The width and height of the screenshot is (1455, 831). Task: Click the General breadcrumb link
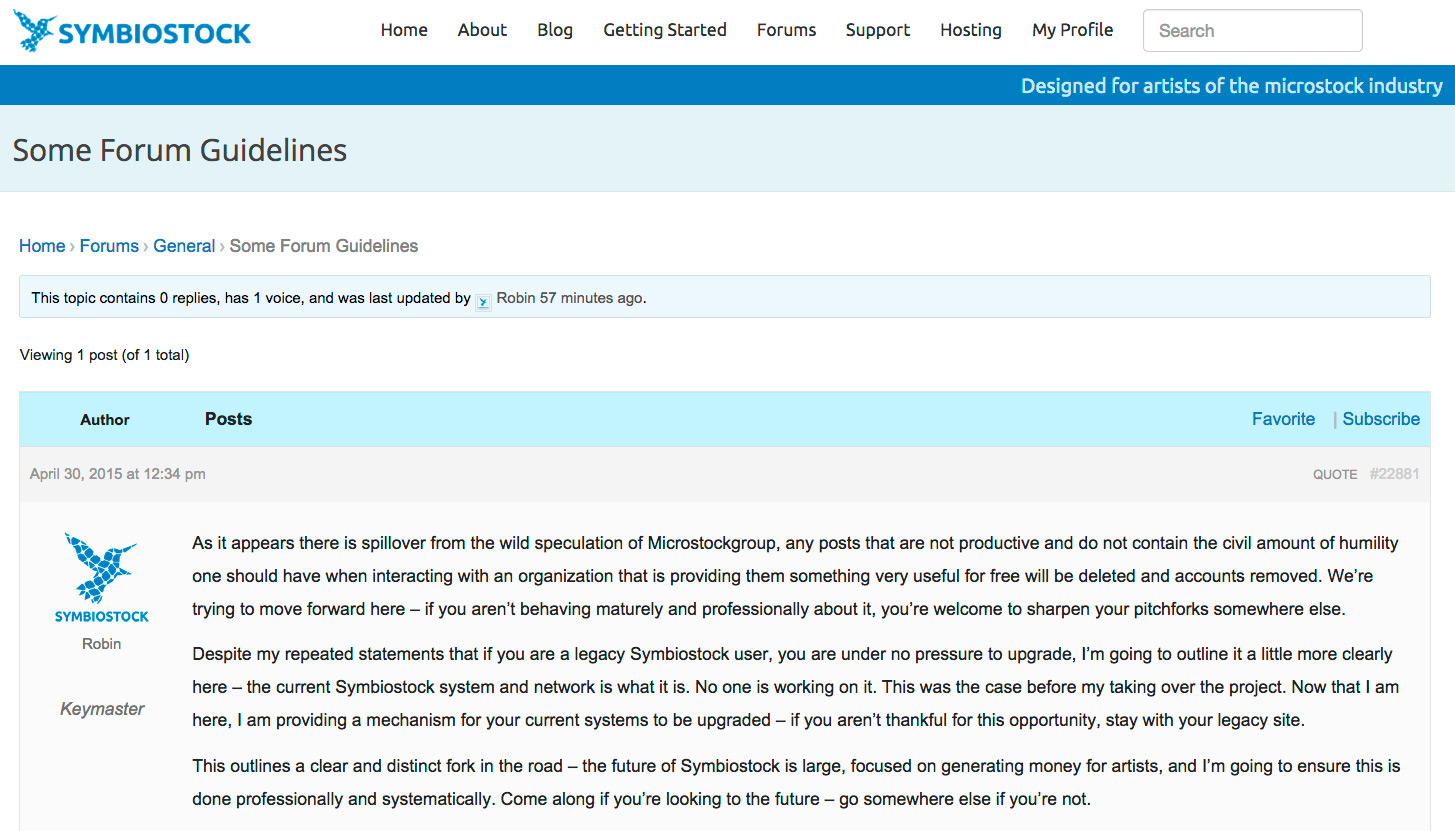pyautogui.click(x=184, y=246)
